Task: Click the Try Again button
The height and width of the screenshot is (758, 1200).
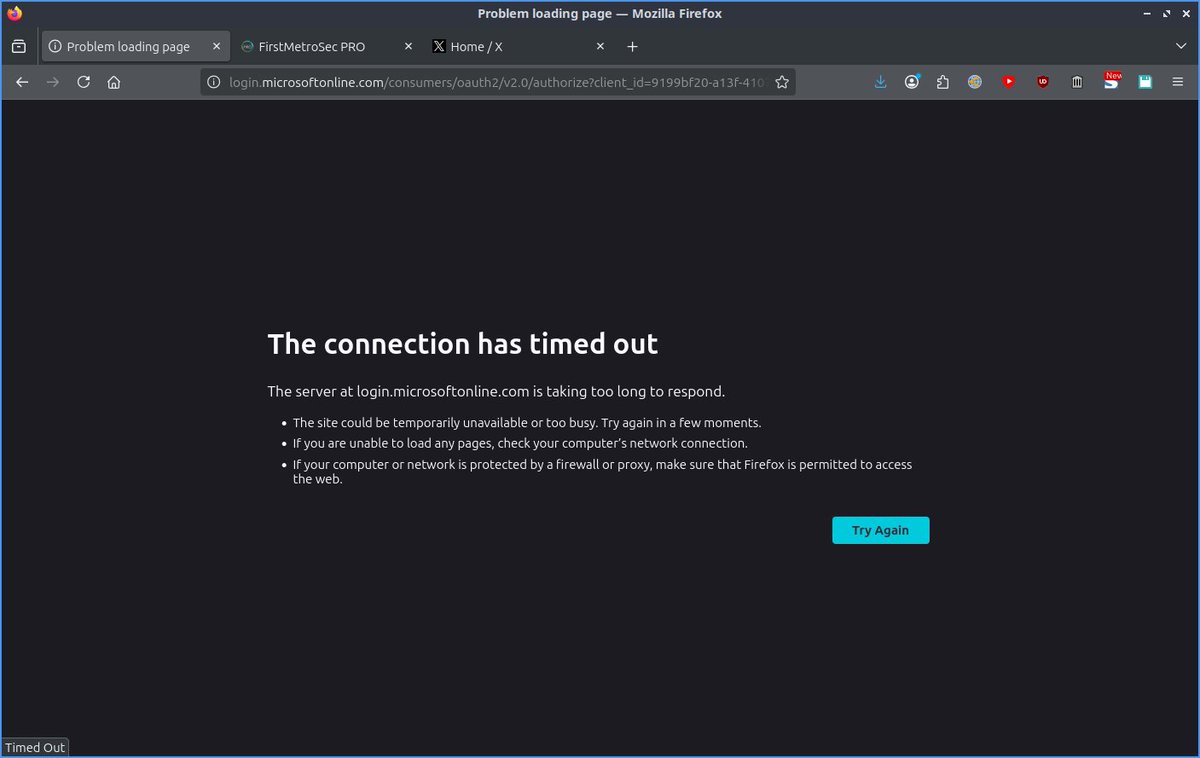Action: click(x=880, y=530)
